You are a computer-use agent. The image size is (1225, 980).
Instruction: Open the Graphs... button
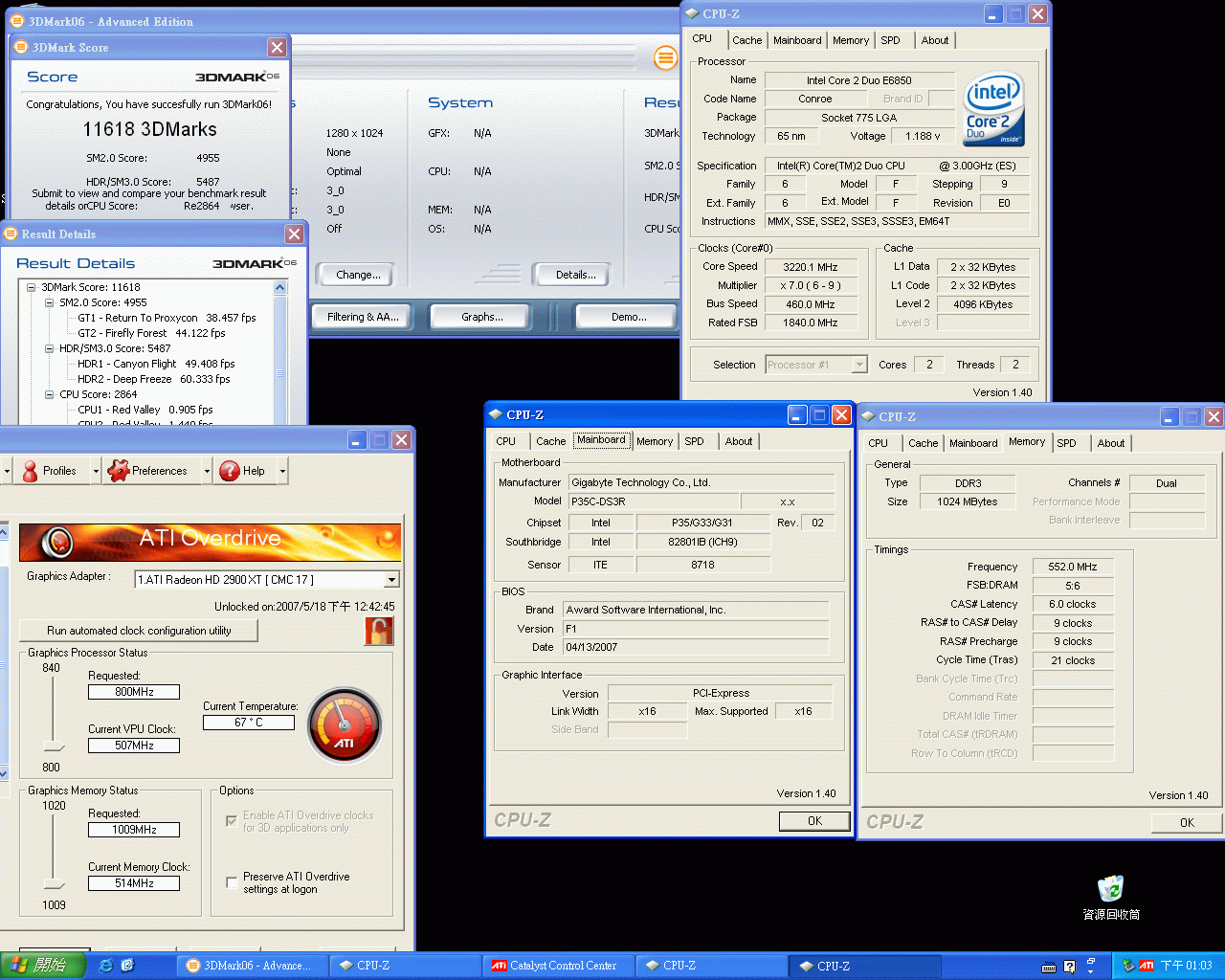[482, 317]
